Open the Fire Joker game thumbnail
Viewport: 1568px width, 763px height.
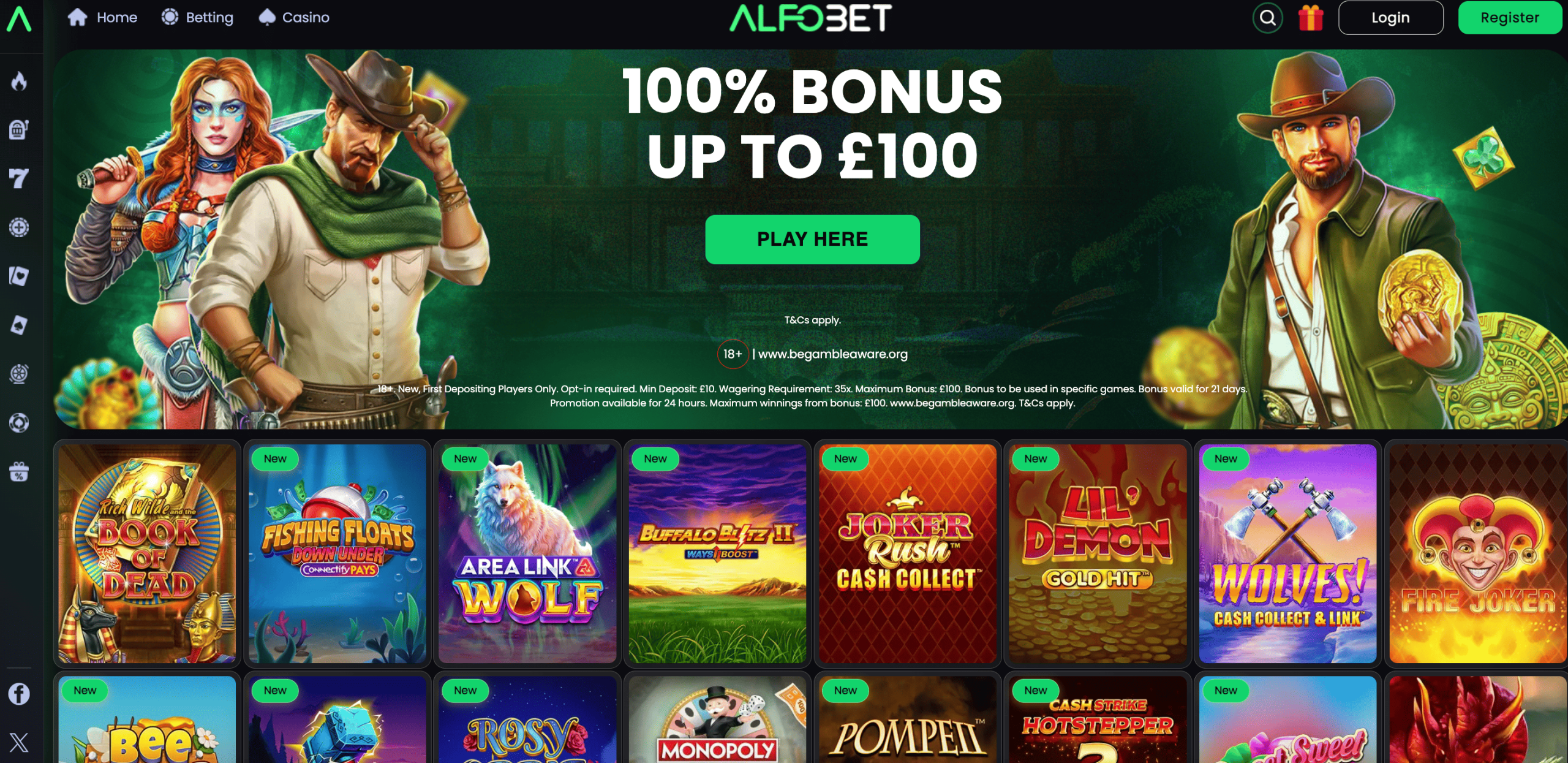click(x=1477, y=553)
